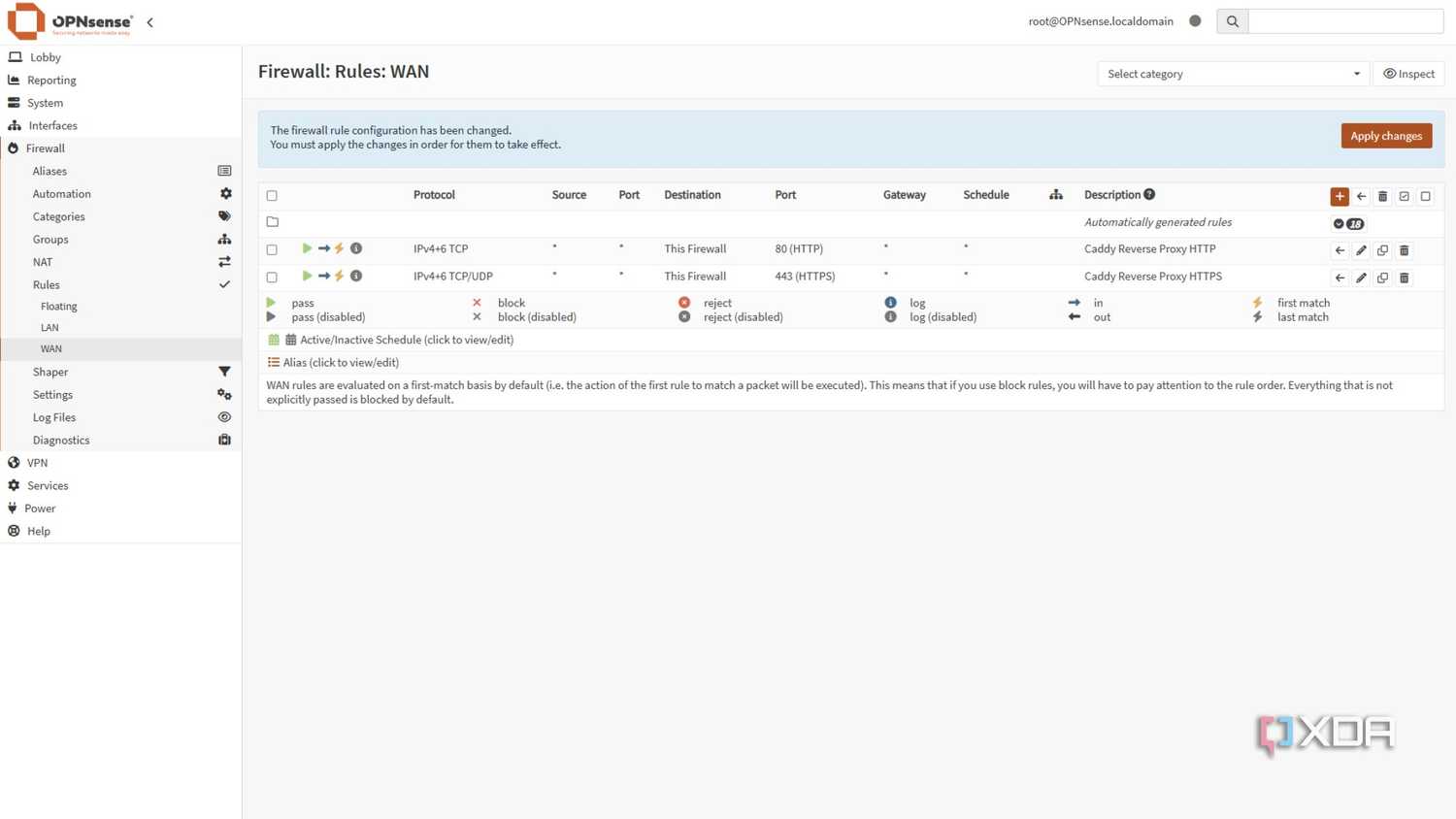The image size is (1456, 819).
Task: Open Aliases in the Firewall menu
Action: (x=120, y=171)
